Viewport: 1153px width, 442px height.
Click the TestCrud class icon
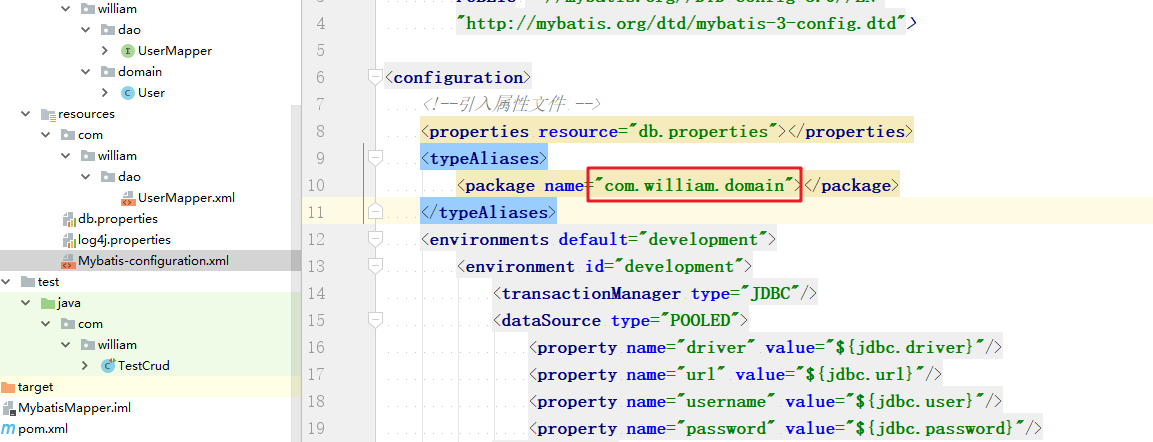coord(109,366)
